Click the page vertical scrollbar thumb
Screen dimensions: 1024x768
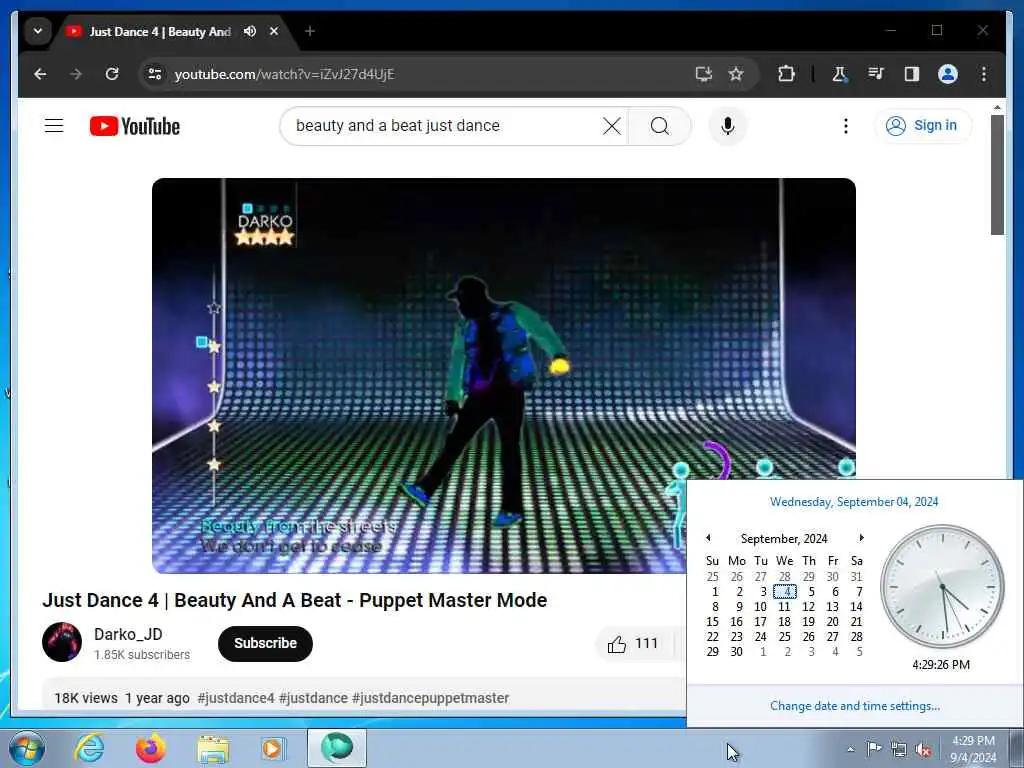click(x=997, y=175)
